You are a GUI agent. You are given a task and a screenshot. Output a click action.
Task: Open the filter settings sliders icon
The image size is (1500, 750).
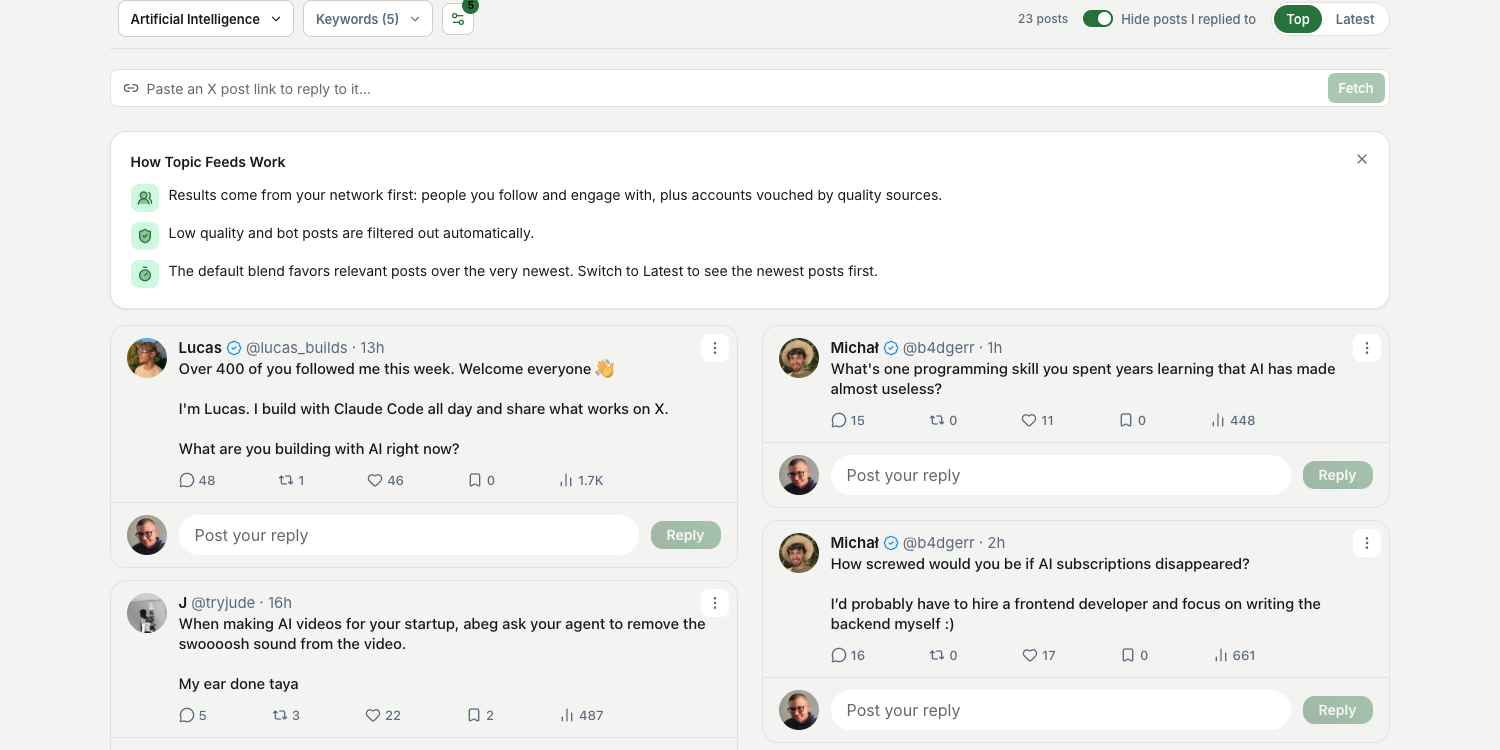458,19
